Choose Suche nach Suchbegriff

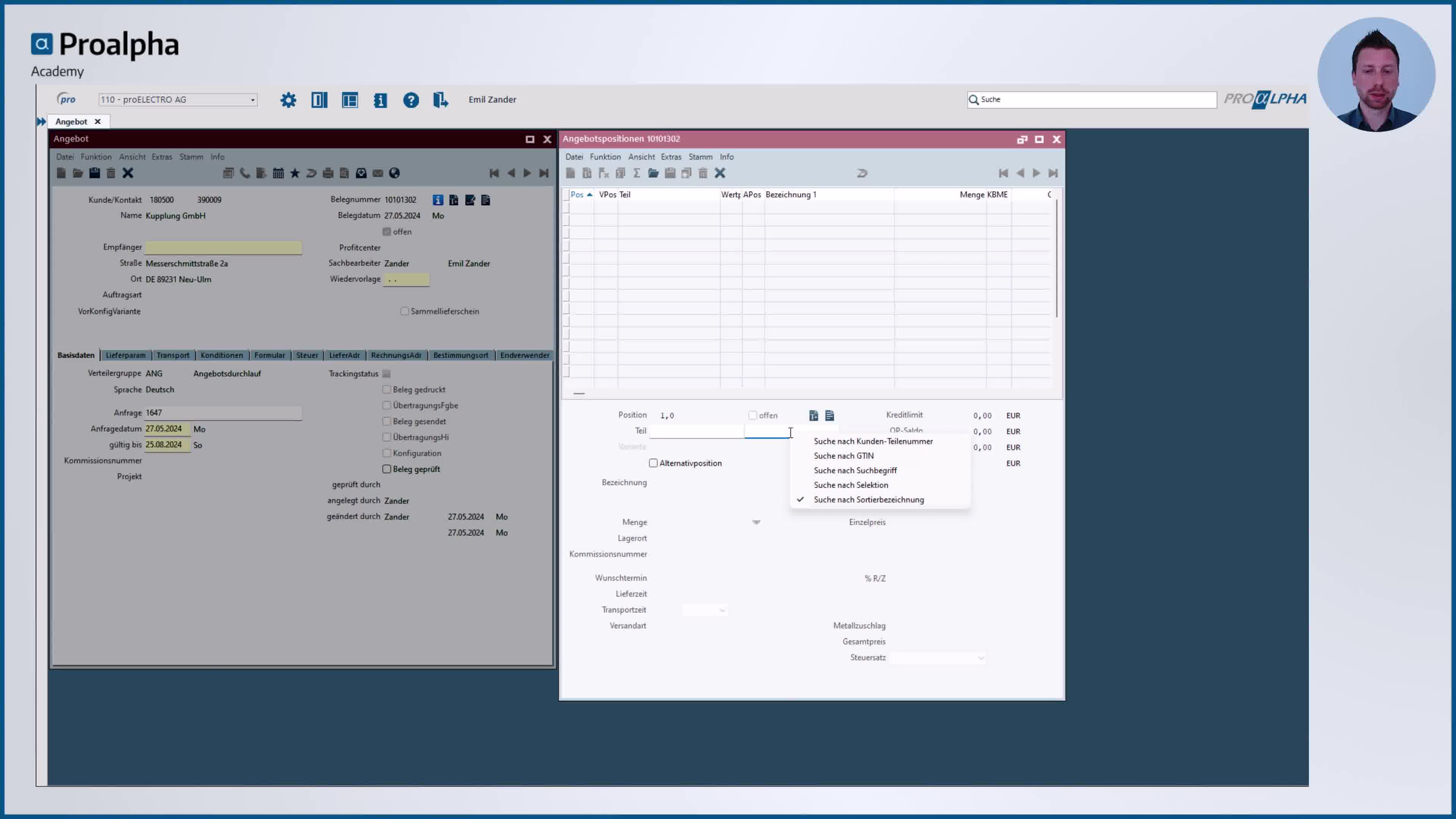[855, 471]
